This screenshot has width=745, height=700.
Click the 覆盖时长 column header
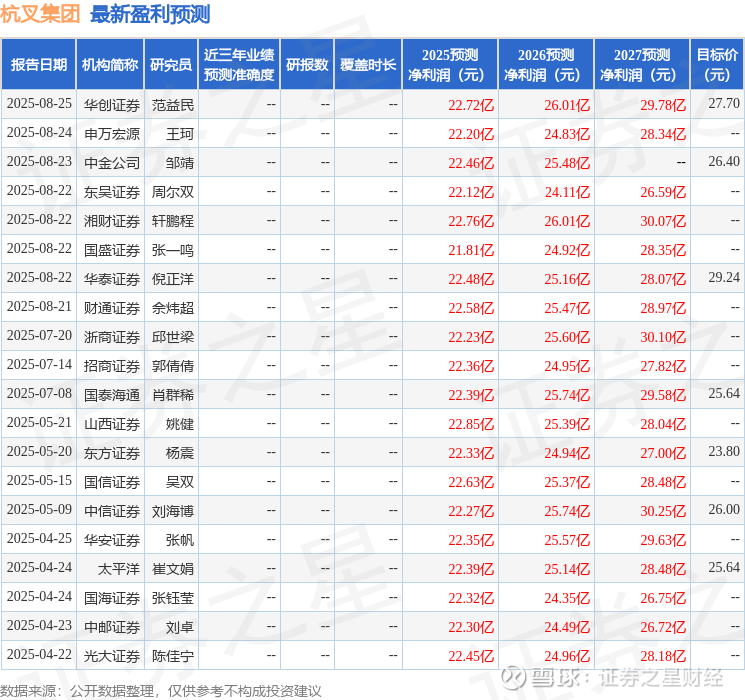click(368, 65)
